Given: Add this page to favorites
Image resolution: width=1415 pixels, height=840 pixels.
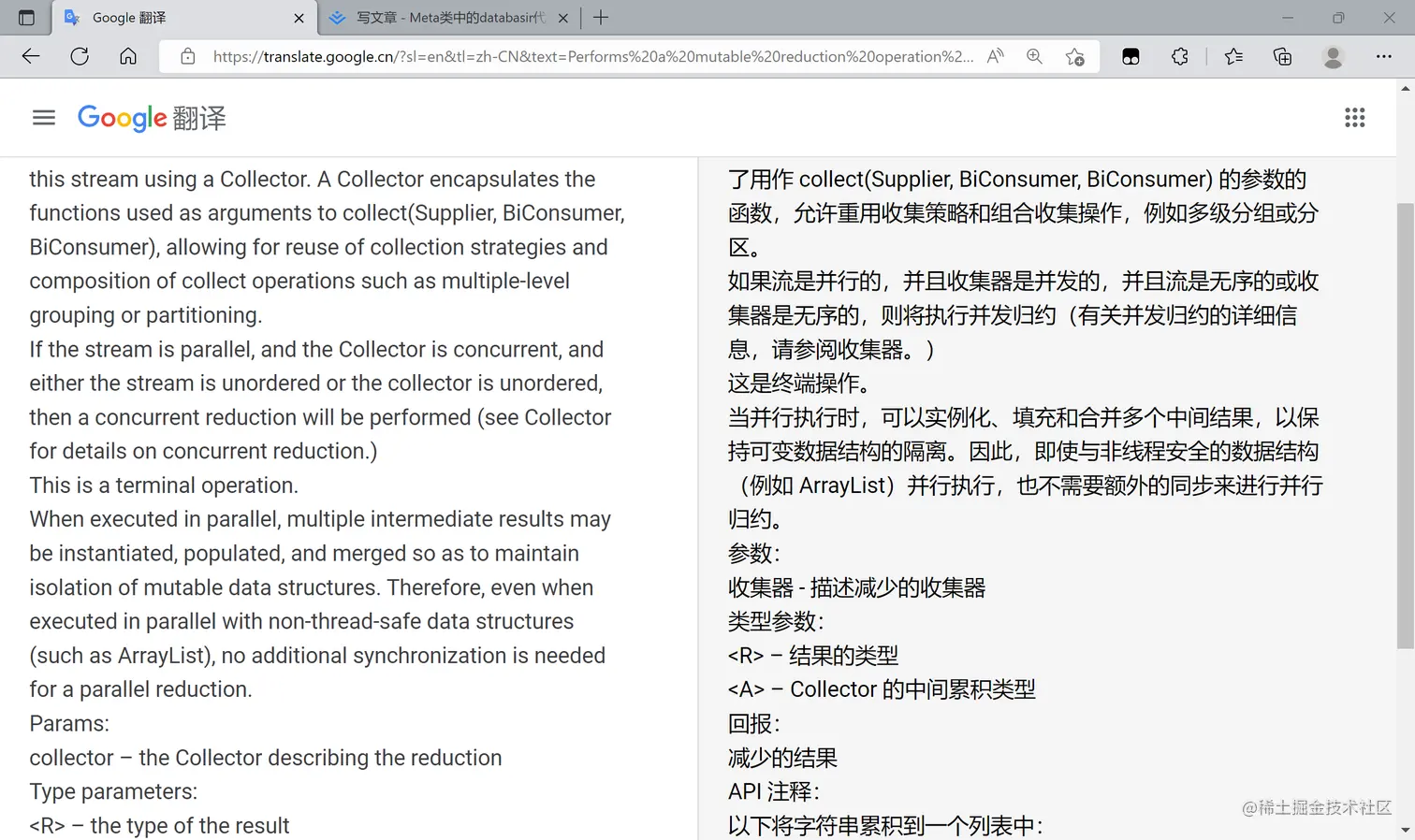Looking at the screenshot, I should point(1075,56).
